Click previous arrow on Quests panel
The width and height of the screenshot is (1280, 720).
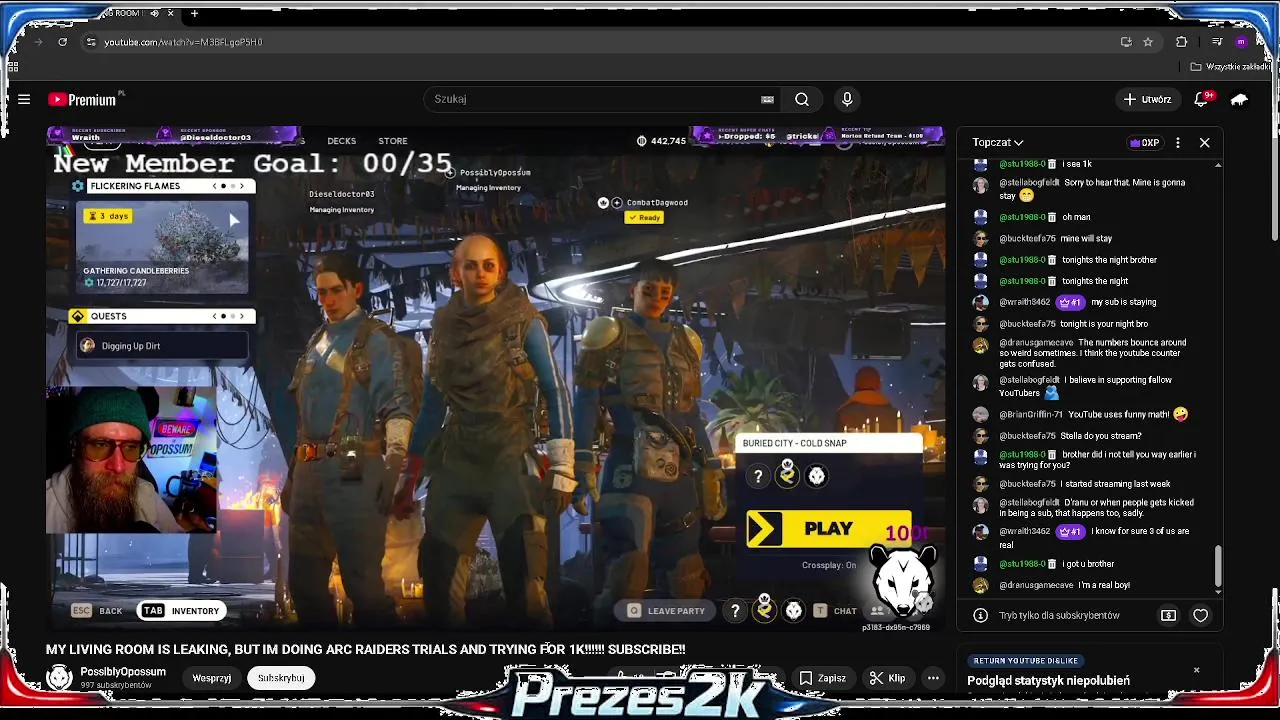pos(214,316)
